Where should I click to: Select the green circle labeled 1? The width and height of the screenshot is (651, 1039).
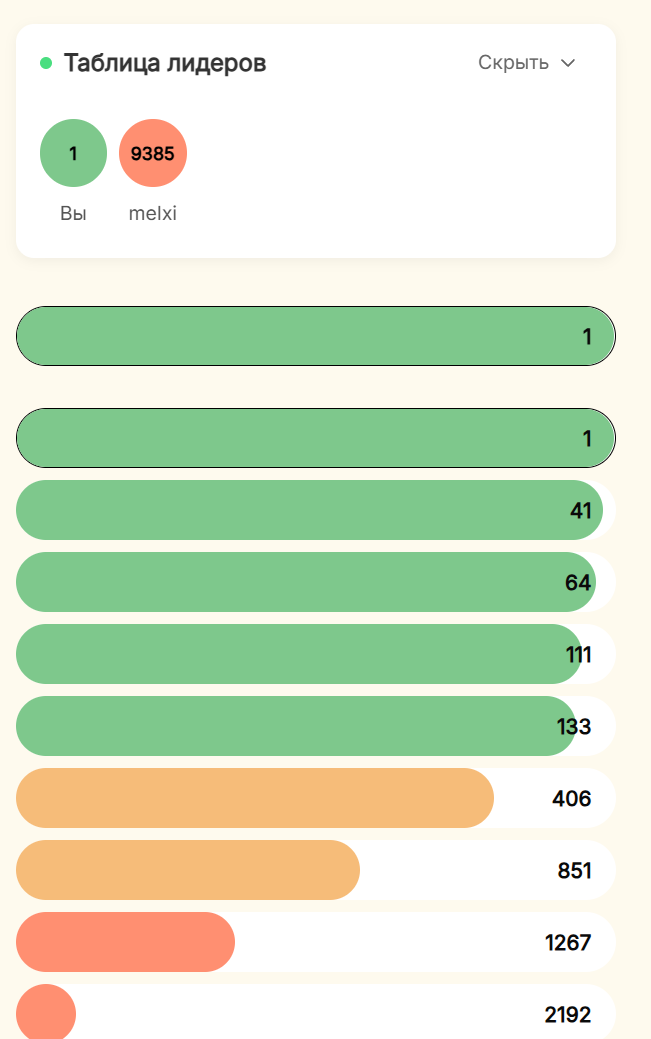click(x=74, y=153)
